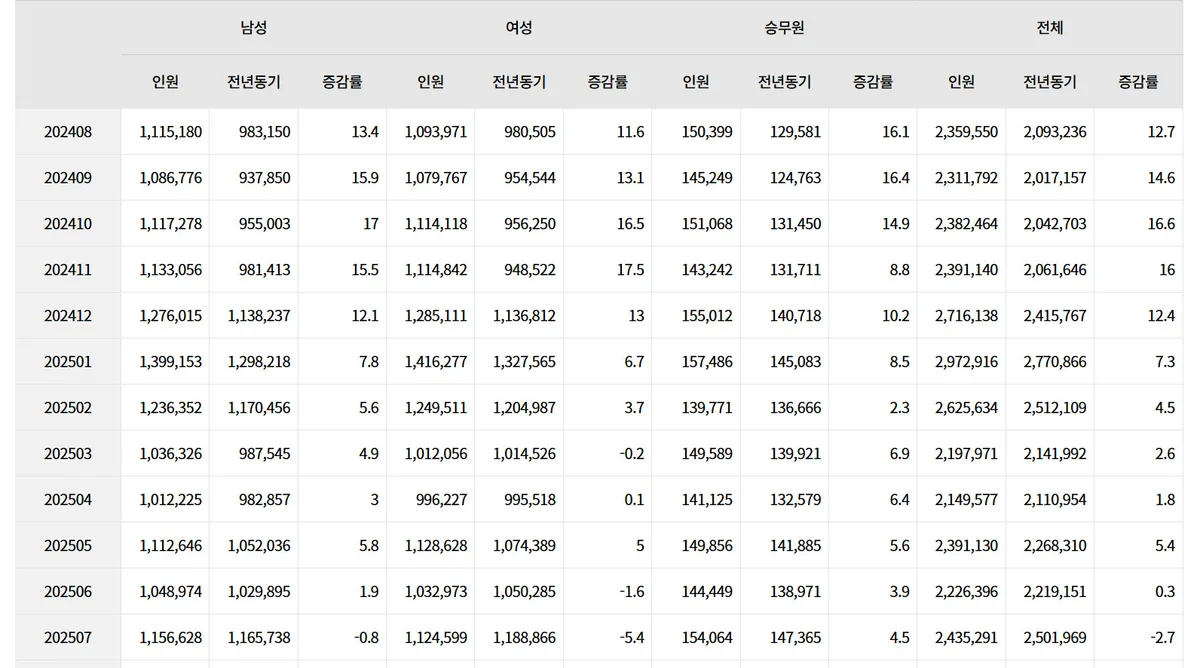The width and height of the screenshot is (1200, 668).
Task: Select the 전년동기 subheader under 여성
Action: tap(519, 82)
